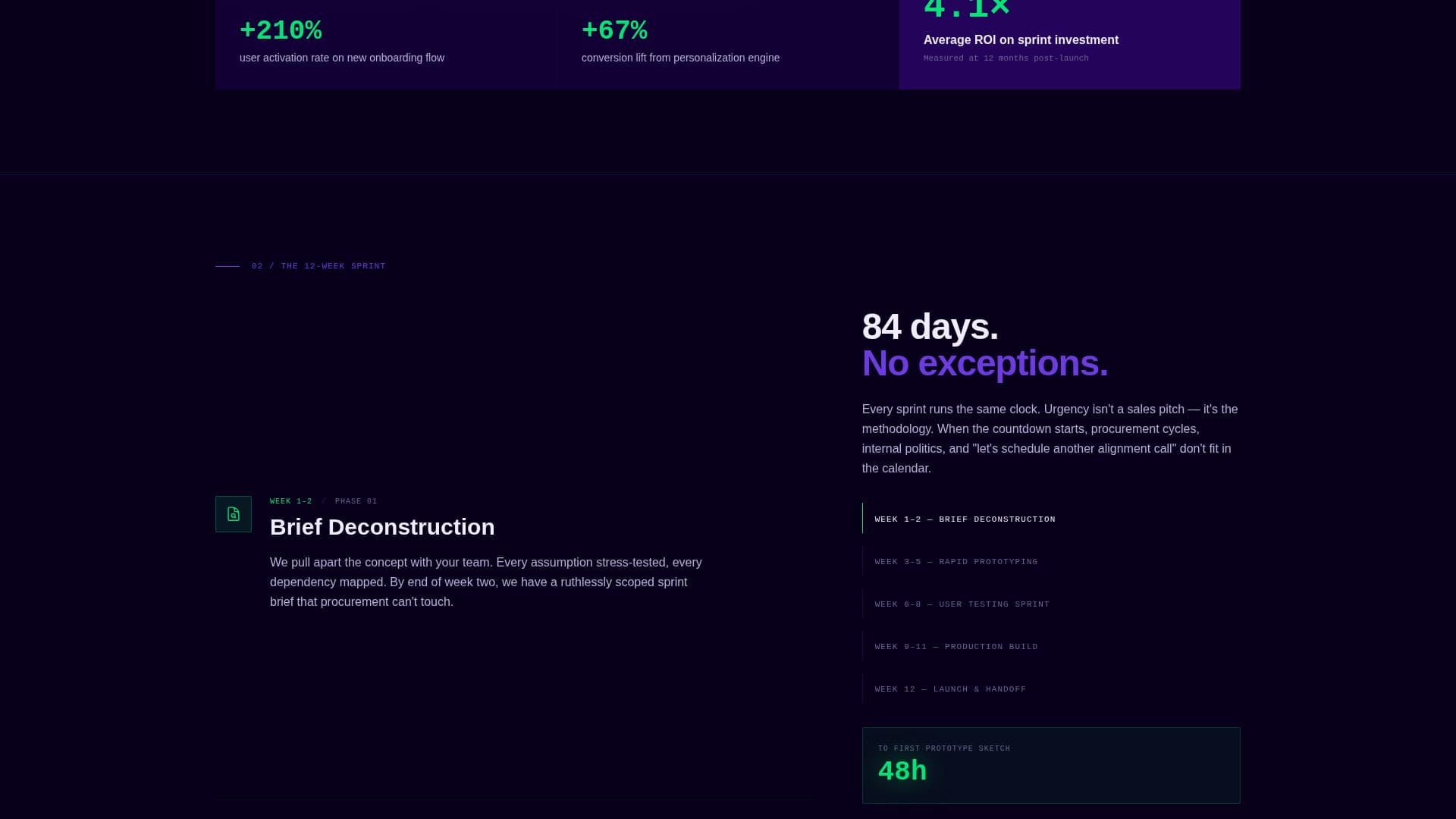Select Week 1–2 Brief Deconstruction phase
This screenshot has width=1456, height=819.
(x=1051, y=519)
